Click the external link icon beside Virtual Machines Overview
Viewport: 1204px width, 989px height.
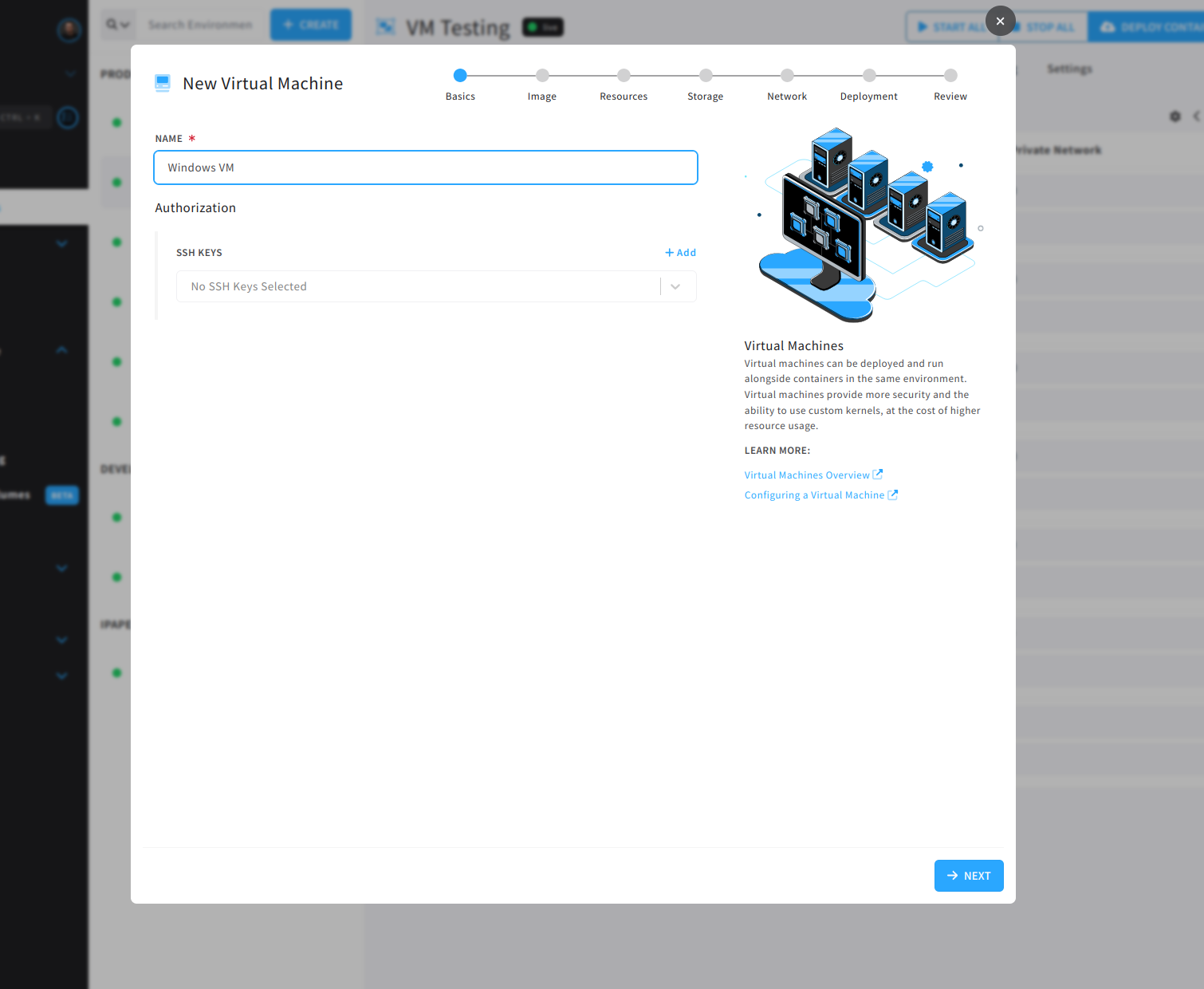(x=879, y=474)
